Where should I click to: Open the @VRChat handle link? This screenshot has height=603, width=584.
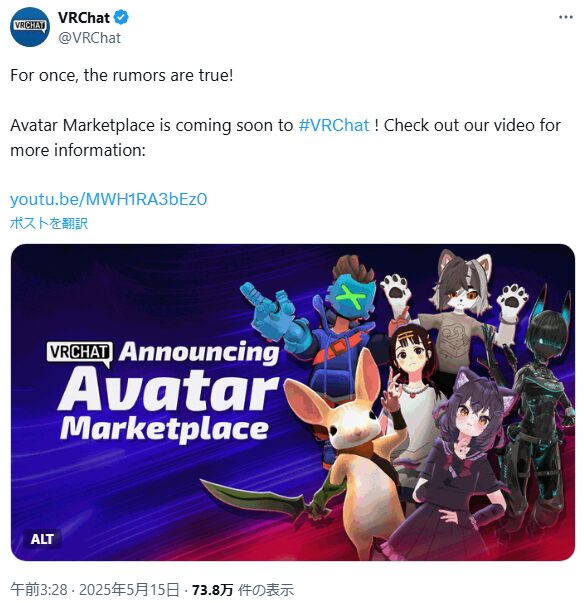tap(90, 38)
